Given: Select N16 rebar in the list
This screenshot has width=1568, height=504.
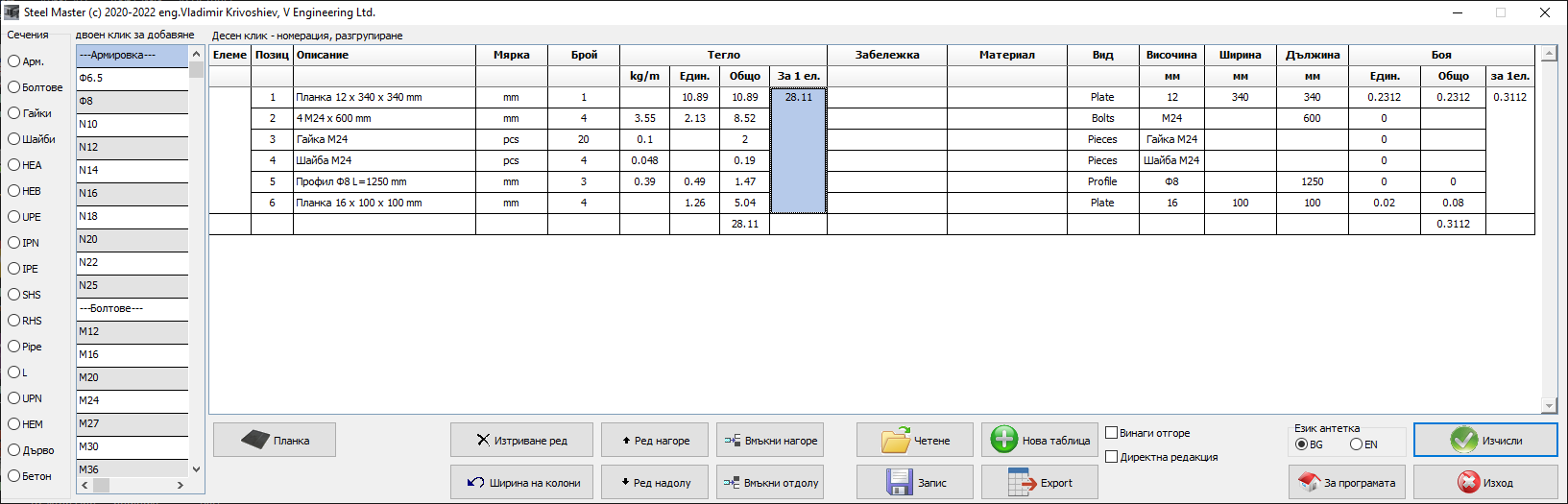Looking at the screenshot, I should point(132,193).
